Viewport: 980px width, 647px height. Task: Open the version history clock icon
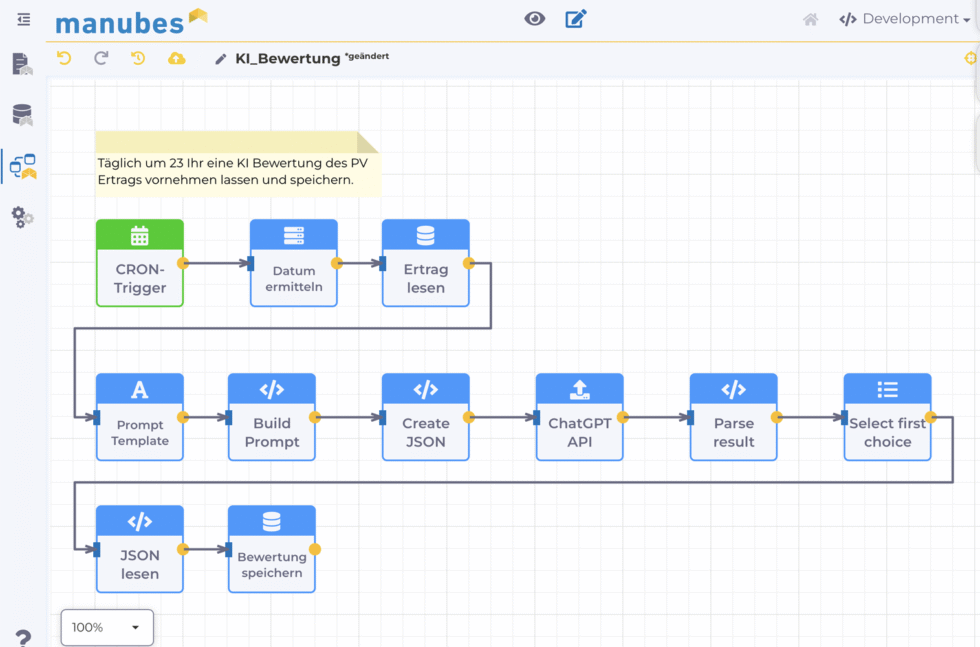[x=138, y=58]
